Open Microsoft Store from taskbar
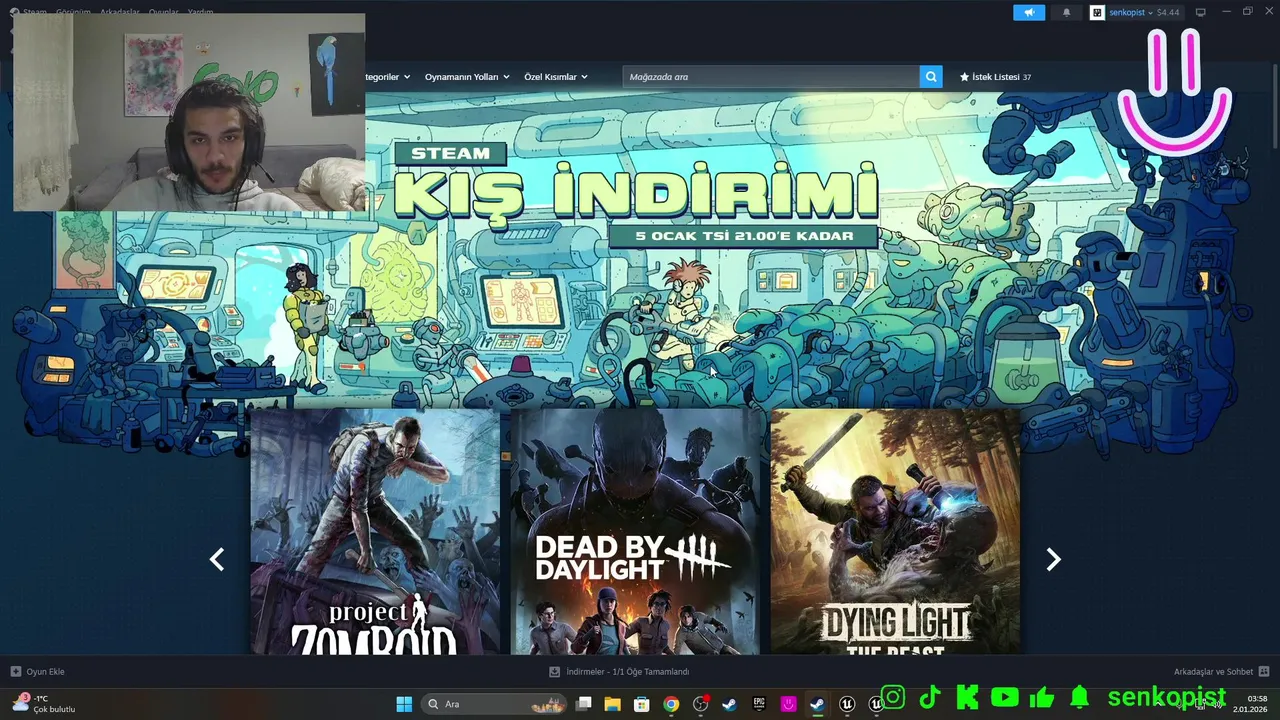 click(642, 704)
